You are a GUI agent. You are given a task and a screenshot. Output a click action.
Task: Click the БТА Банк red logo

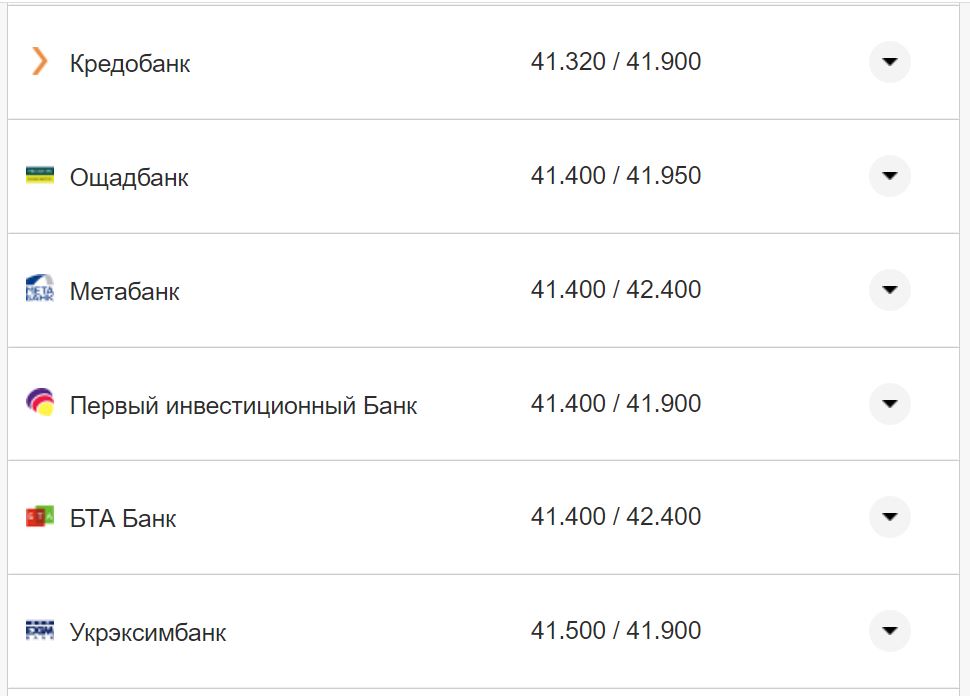[39, 517]
